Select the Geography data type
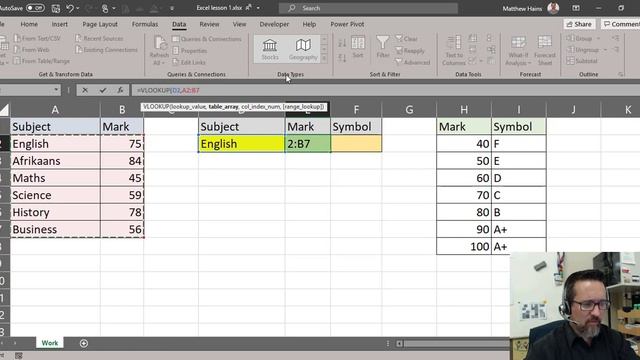 point(303,49)
